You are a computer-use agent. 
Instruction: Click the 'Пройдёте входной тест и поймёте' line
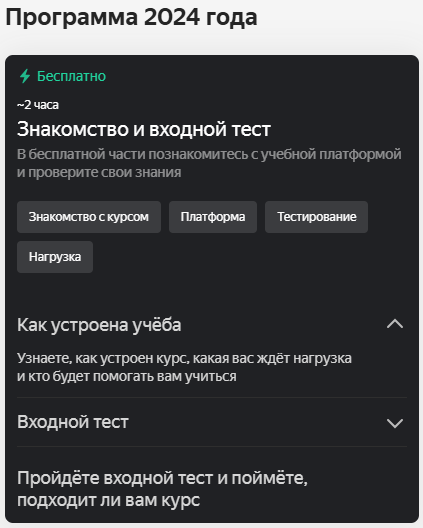(x=162, y=478)
